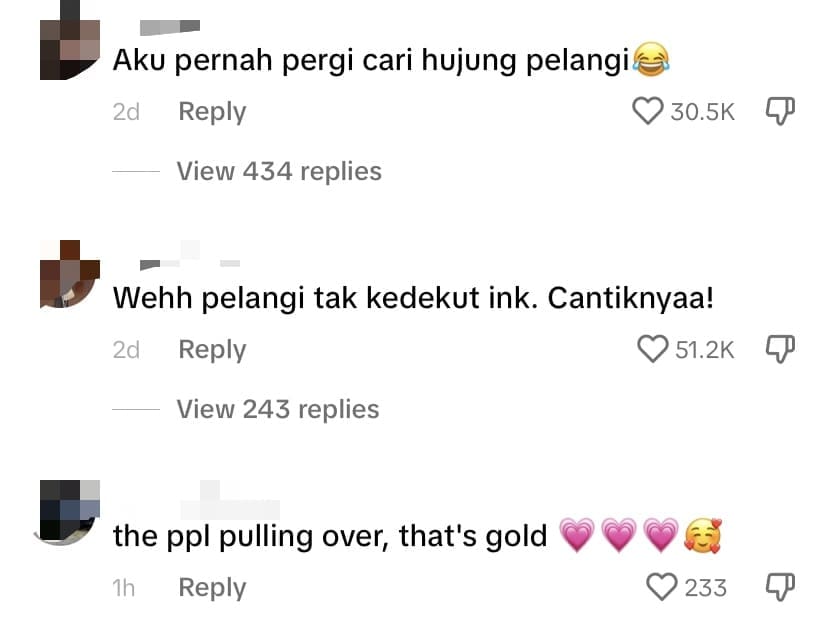This screenshot has height=636, width=828.
Task: Open third commenter's avatar
Action: (69, 511)
